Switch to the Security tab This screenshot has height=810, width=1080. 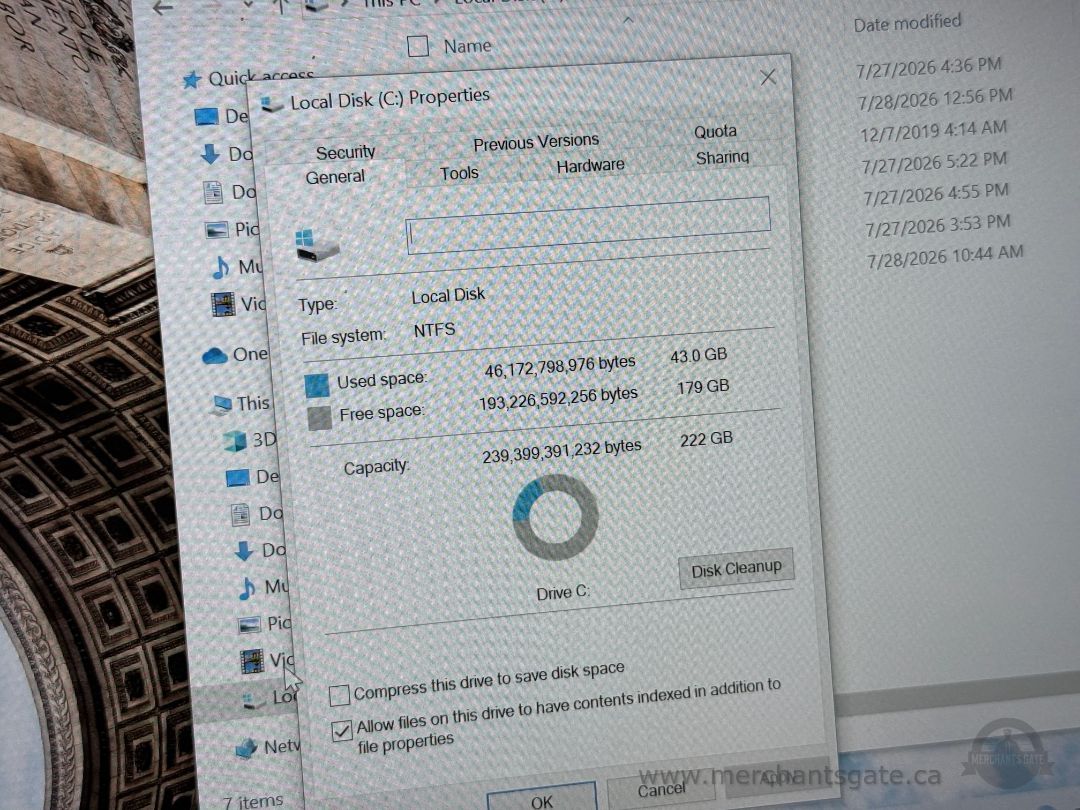[345, 152]
